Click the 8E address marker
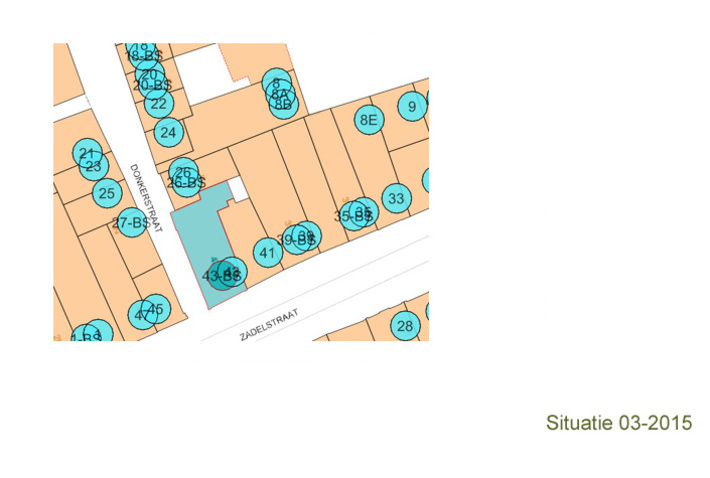 (369, 120)
